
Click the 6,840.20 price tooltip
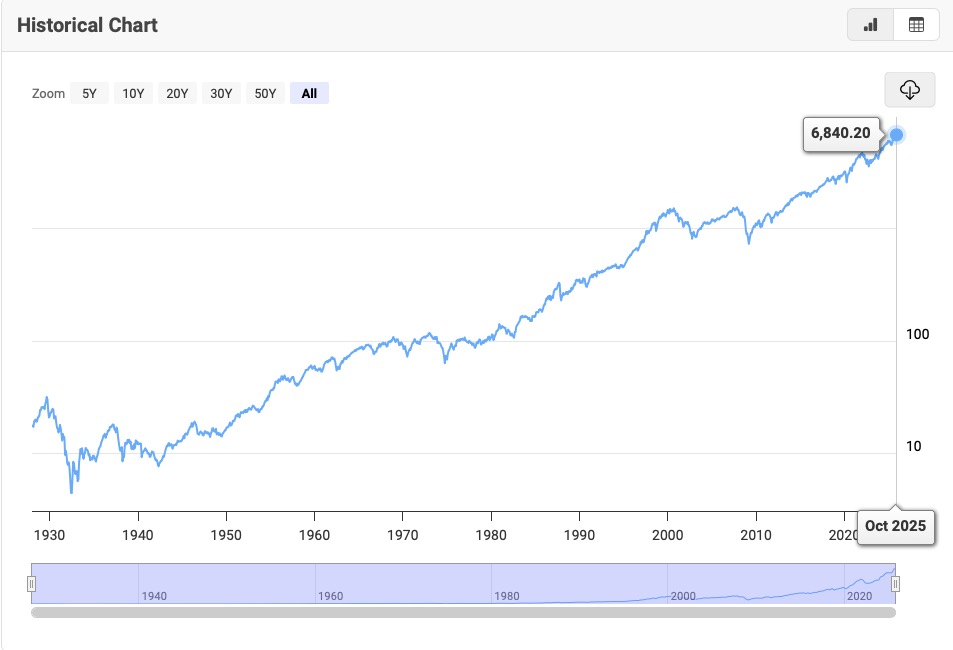(x=840, y=133)
